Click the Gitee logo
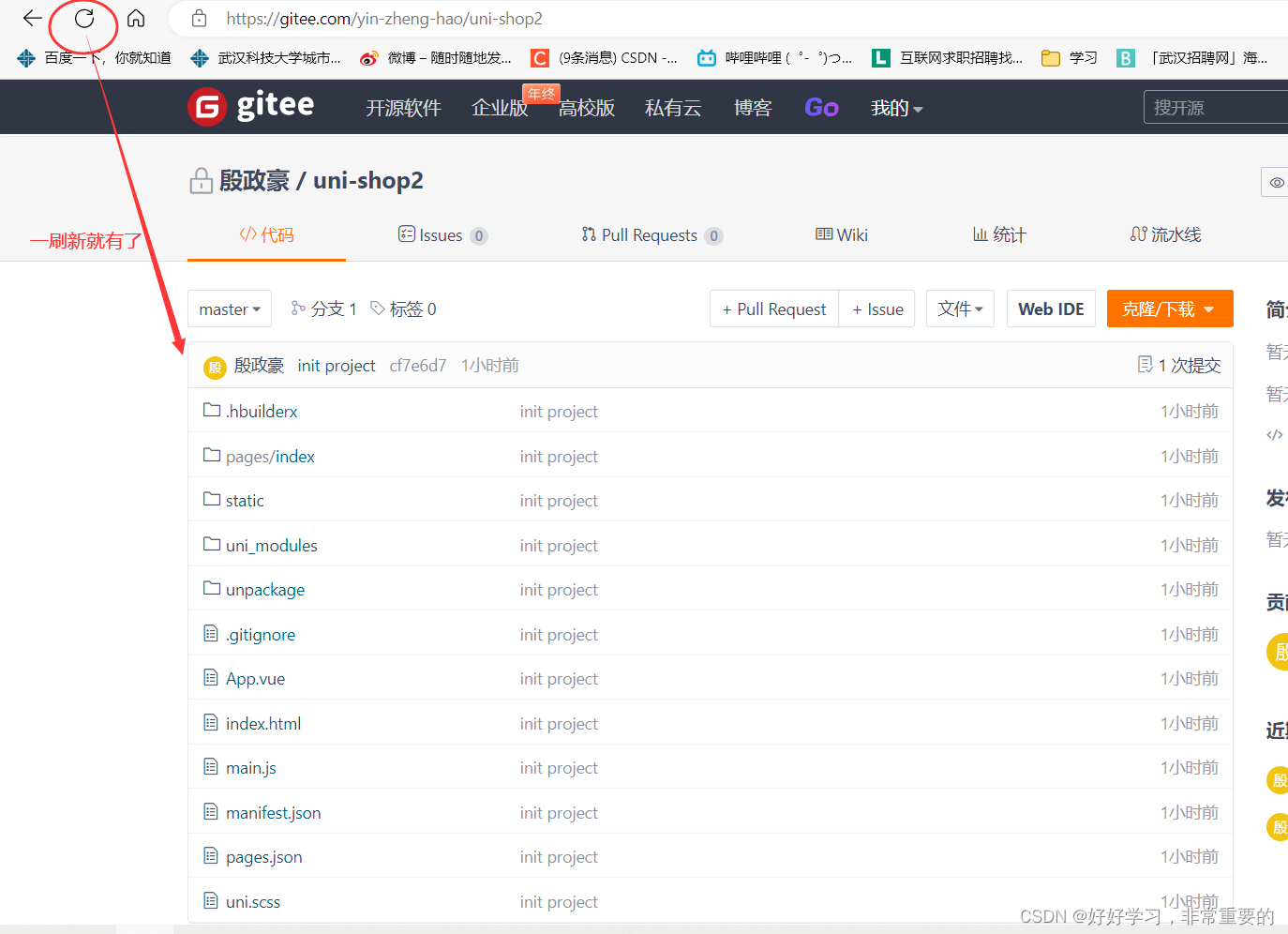The height and width of the screenshot is (934, 1288). [250, 106]
